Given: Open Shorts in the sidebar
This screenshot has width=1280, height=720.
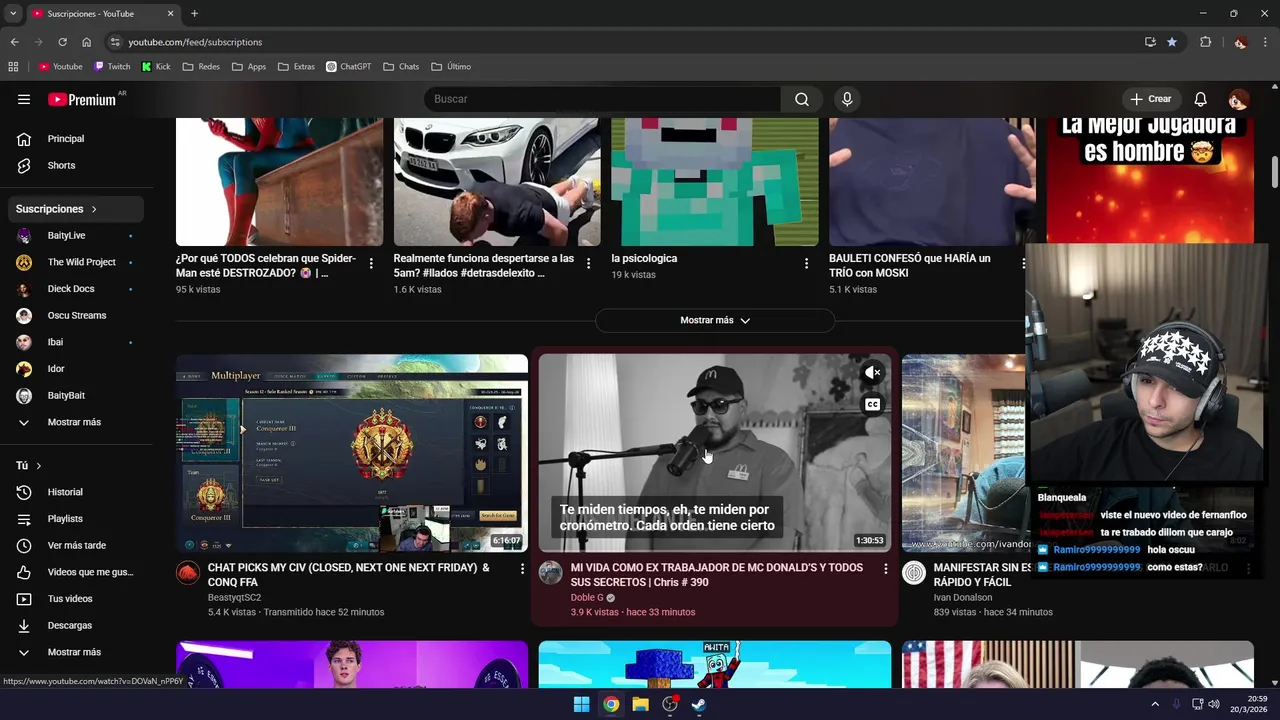Looking at the screenshot, I should coord(78,165).
